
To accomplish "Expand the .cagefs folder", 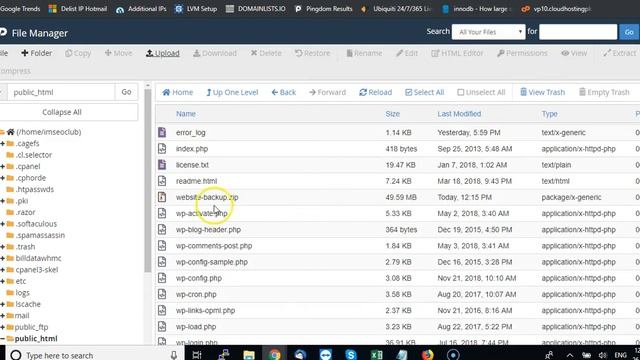I will 2,144.
